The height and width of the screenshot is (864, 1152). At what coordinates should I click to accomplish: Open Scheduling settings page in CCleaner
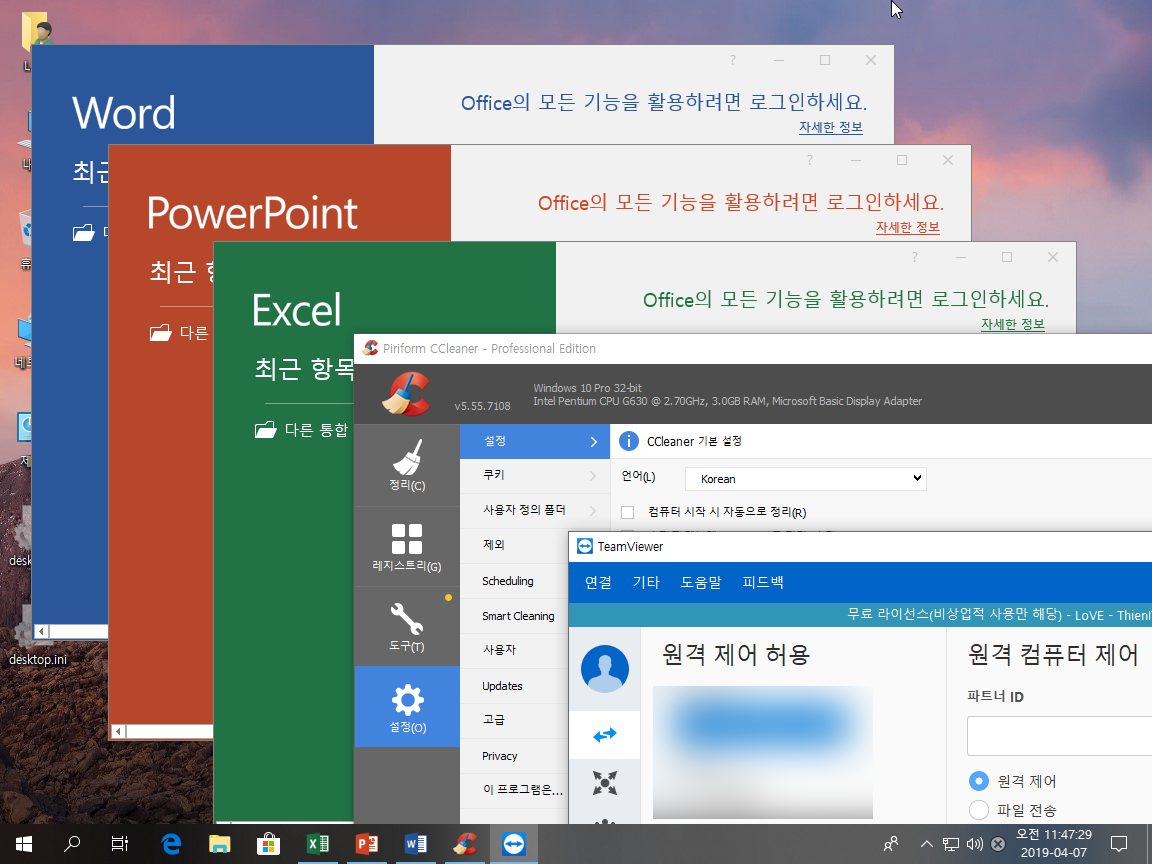[x=514, y=580]
